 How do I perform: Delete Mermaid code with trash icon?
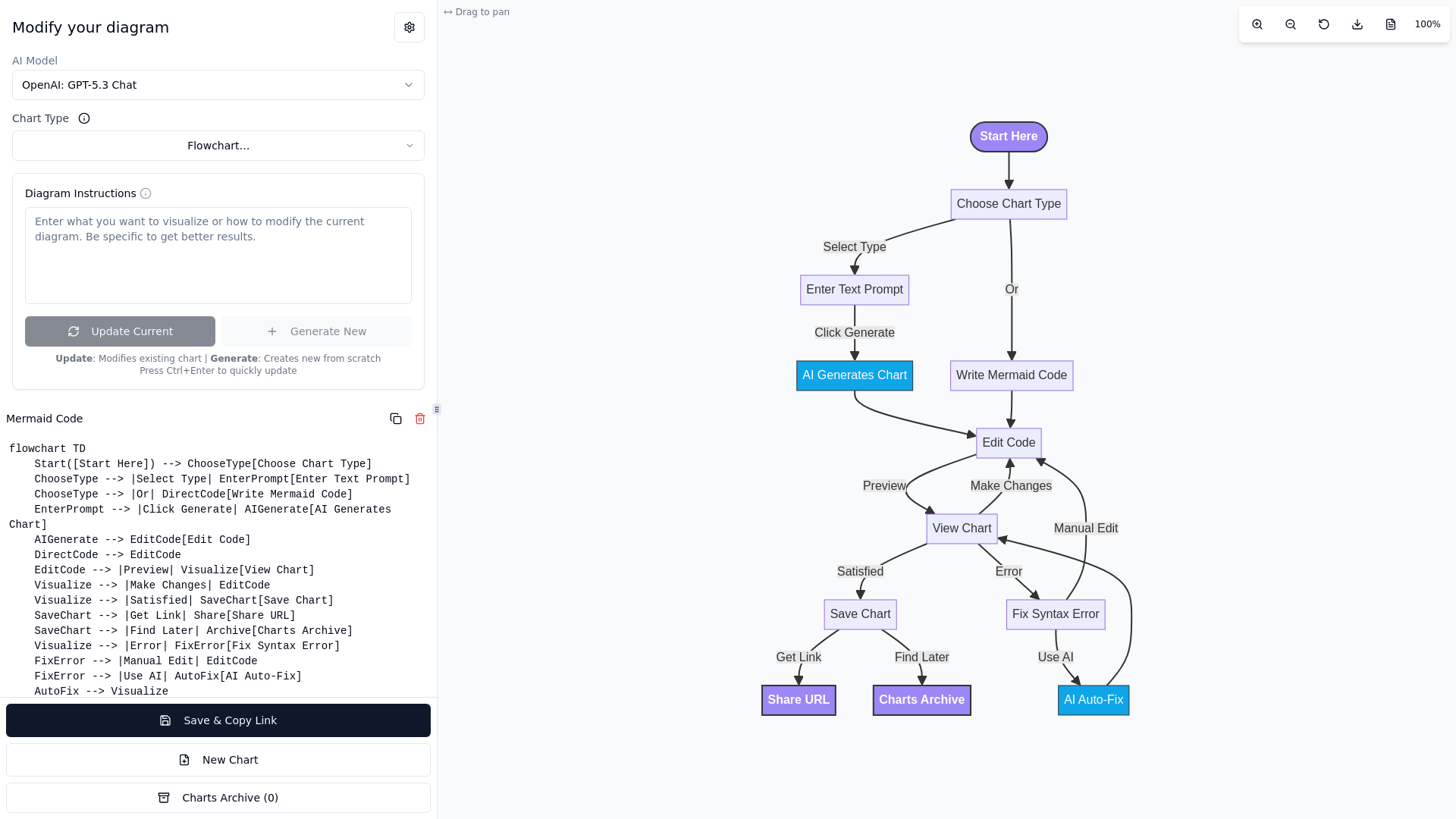[x=420, y=419]
